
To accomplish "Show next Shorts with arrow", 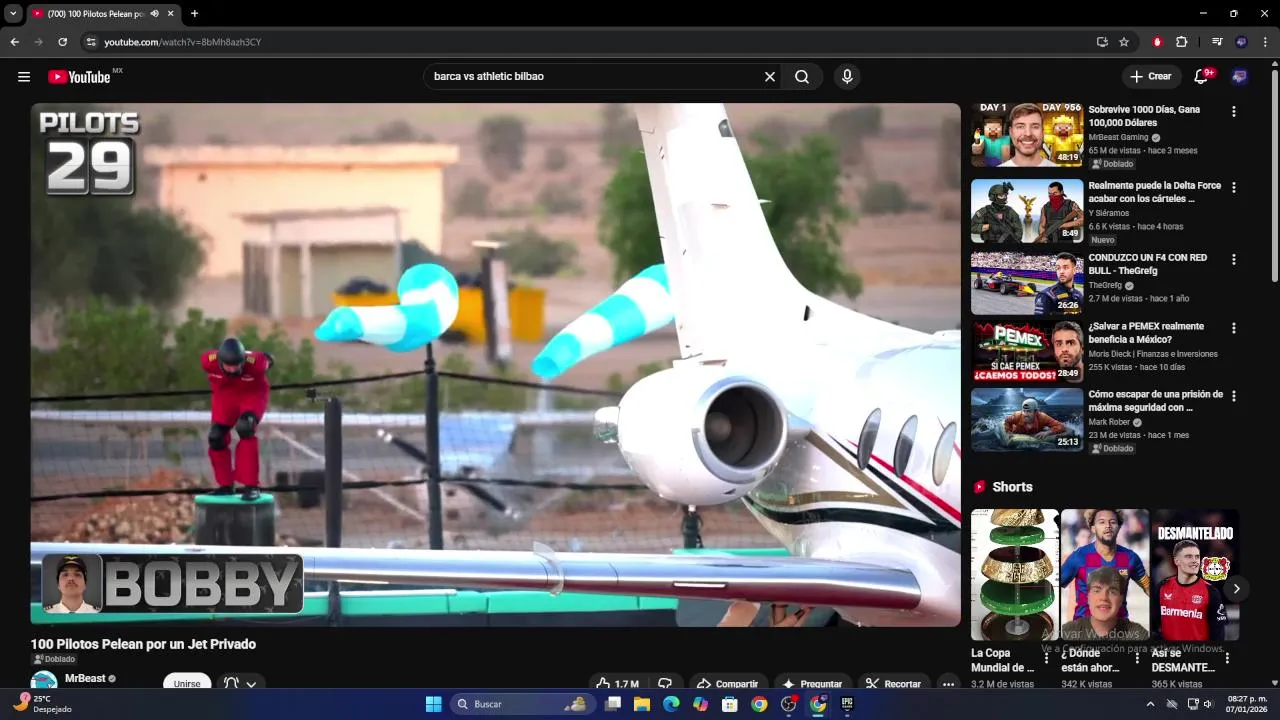I will click(1236, 589).
